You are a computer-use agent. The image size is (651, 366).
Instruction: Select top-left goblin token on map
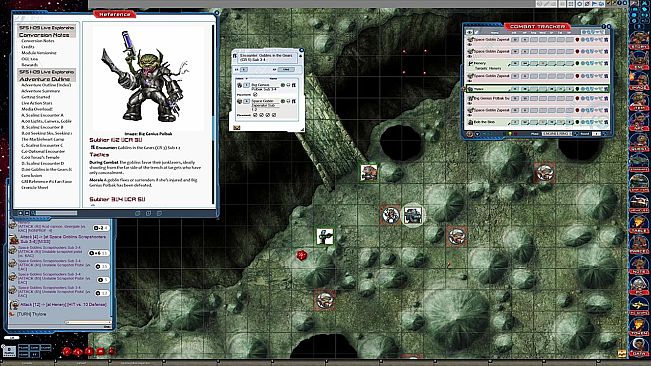pos(369,173)
